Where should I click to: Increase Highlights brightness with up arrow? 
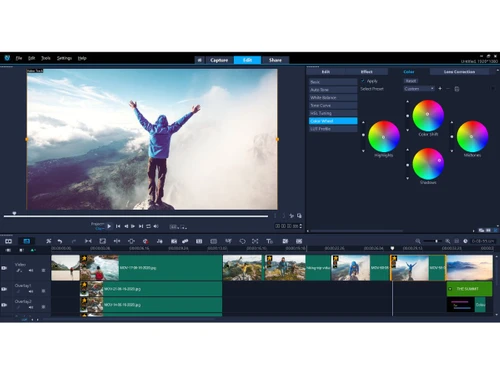[363, 123]
